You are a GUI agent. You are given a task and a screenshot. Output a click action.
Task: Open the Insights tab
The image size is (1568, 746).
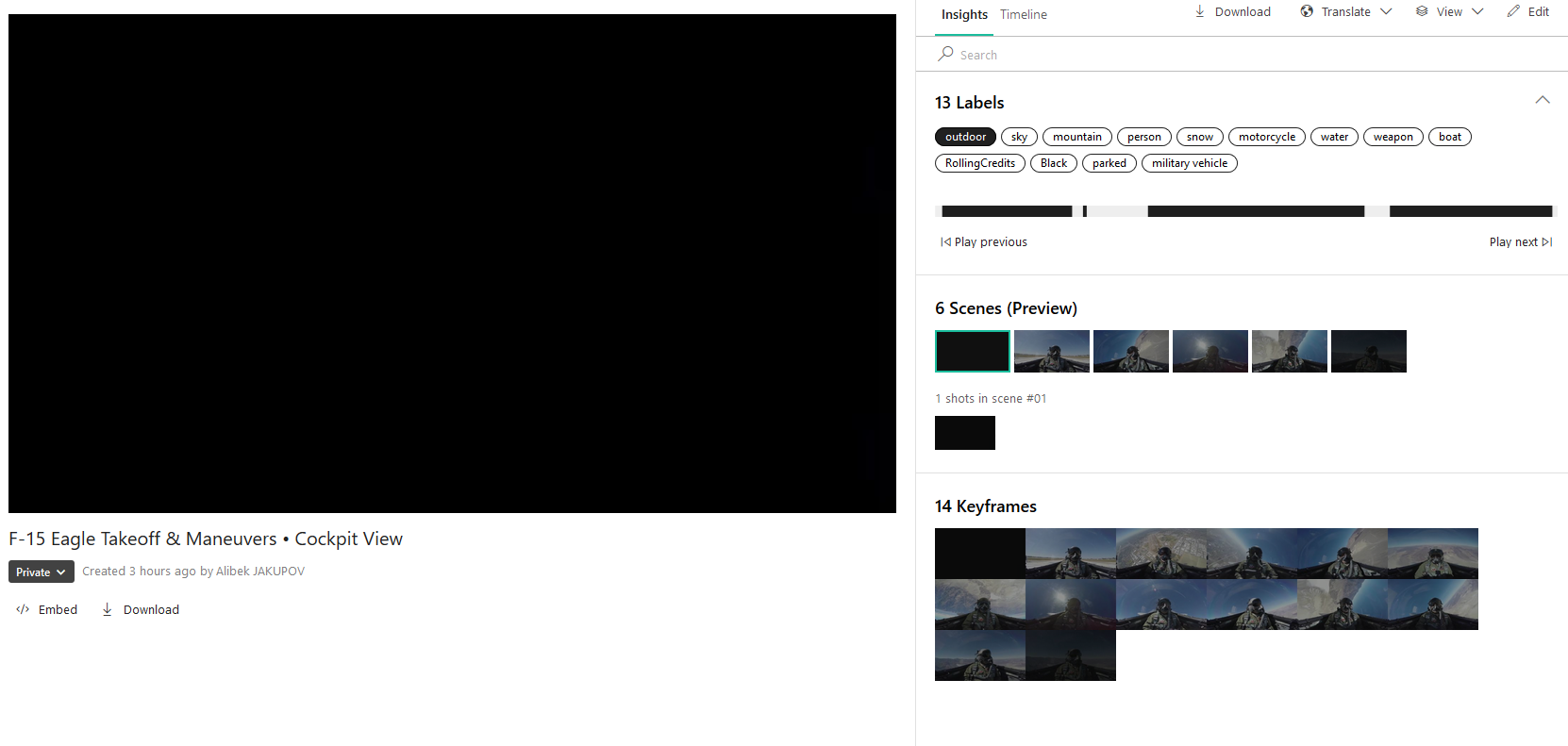point(964,14)
